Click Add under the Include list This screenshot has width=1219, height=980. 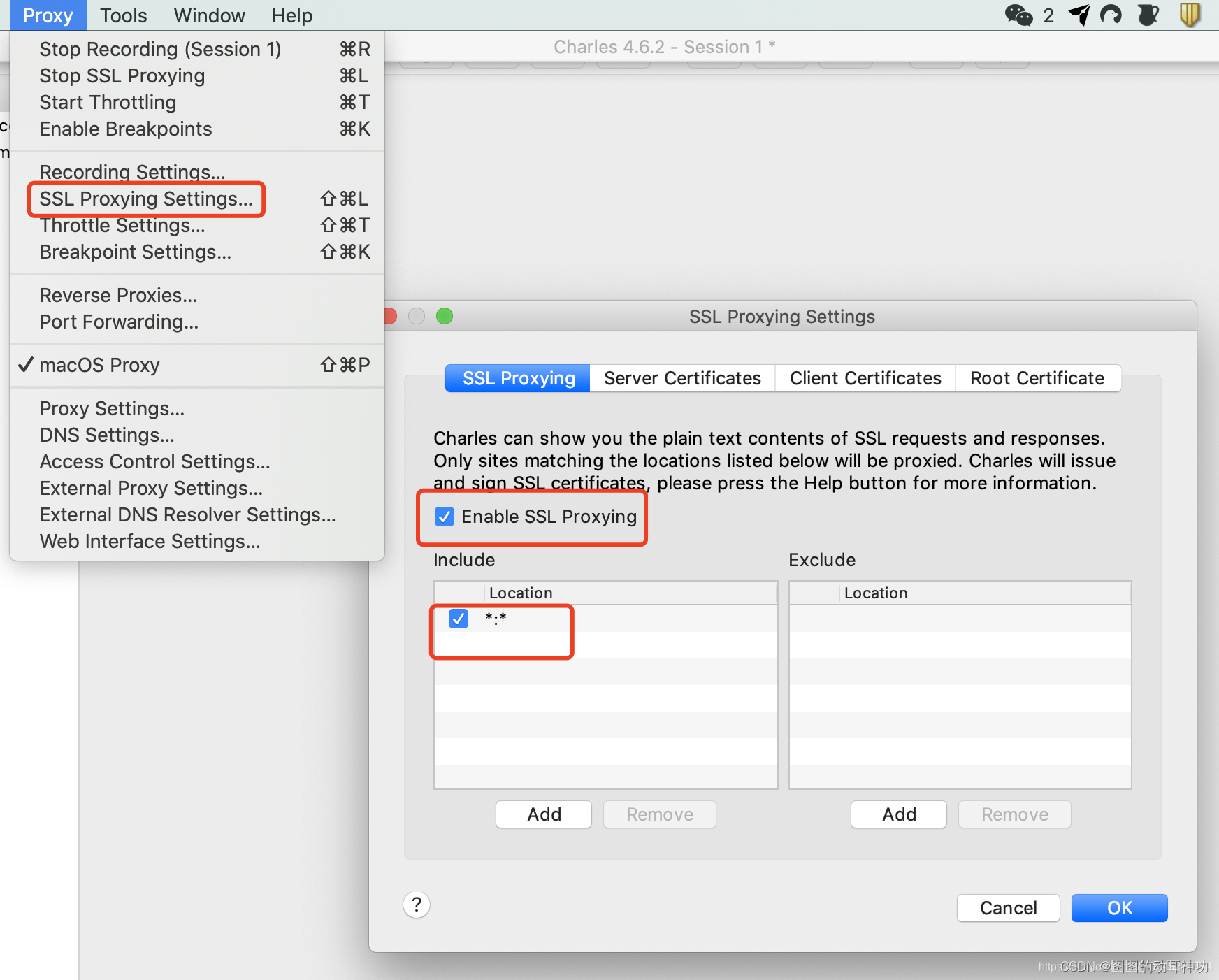[x=544, y=814]
